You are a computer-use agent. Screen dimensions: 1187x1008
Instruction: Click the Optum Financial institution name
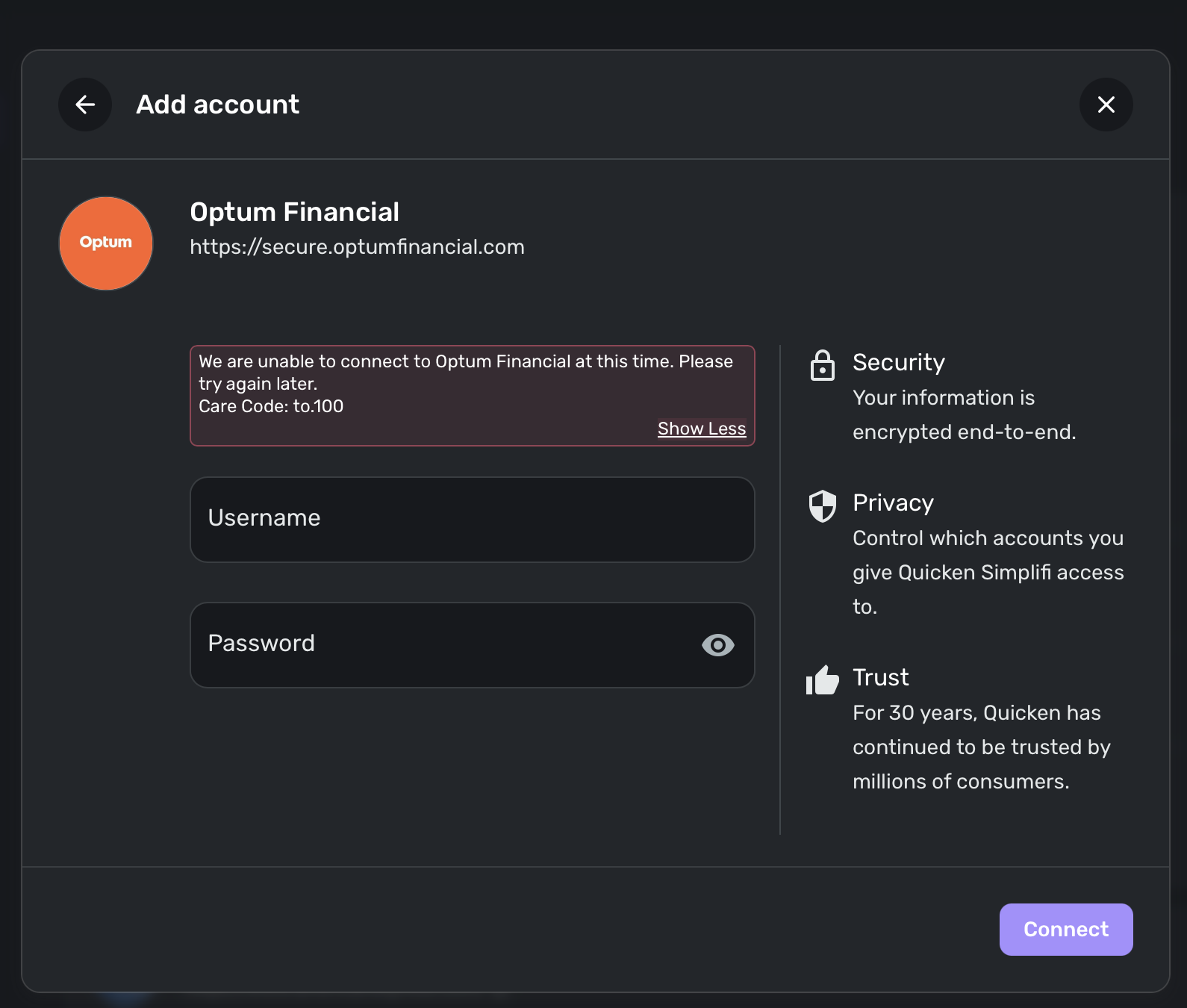click(294, 212)
